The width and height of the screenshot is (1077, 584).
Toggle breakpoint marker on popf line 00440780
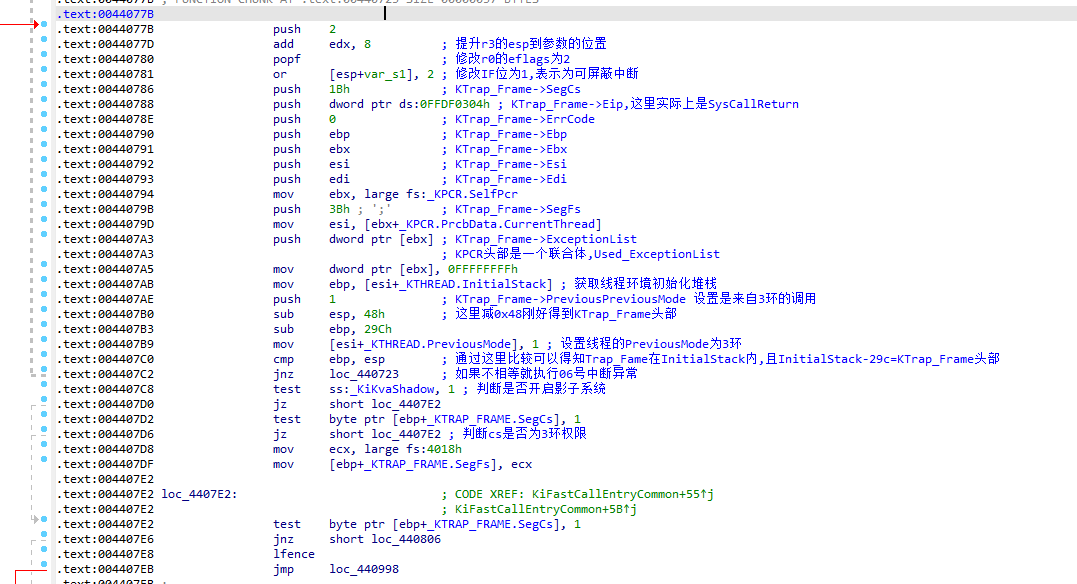(44, 59)
